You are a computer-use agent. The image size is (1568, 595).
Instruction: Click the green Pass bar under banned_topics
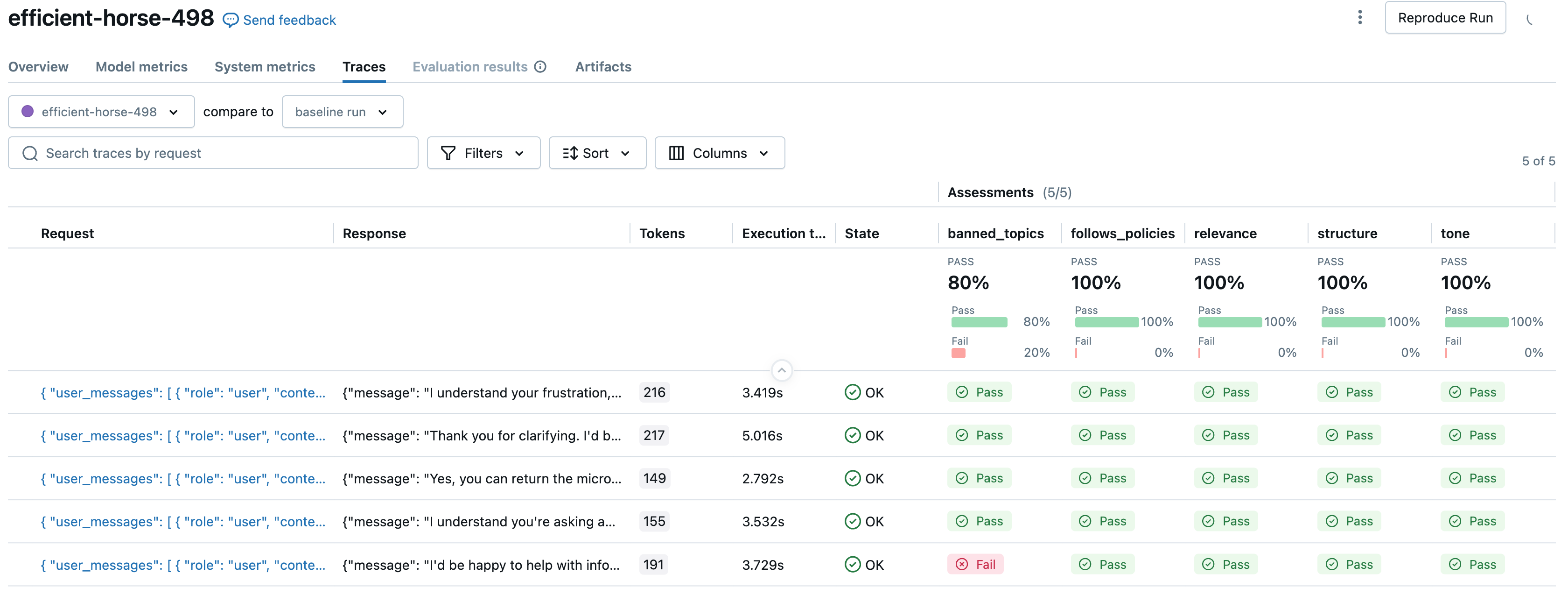[979, 322]
